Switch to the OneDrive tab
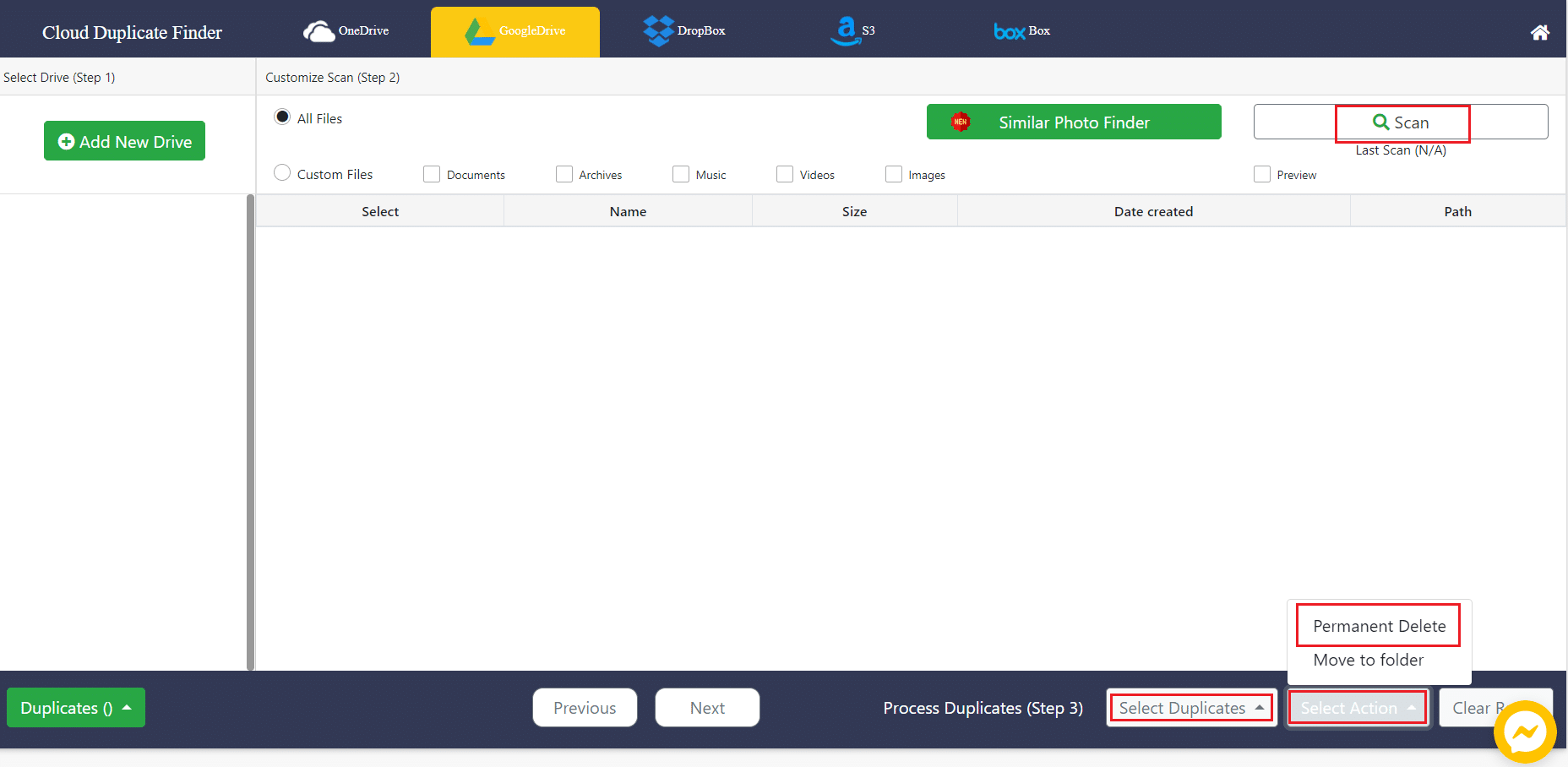This screenshot has width=1568, height=767. click(x=346, y=31)
